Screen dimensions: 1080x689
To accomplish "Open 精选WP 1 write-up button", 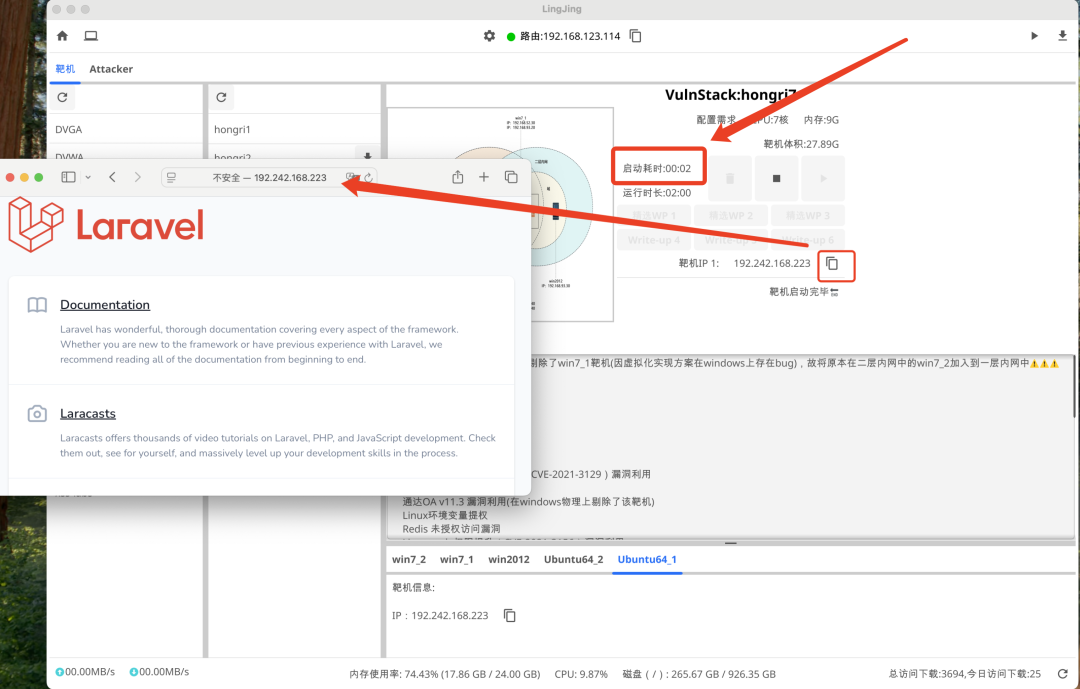I will pyautogui.click(x=654, y=216).
